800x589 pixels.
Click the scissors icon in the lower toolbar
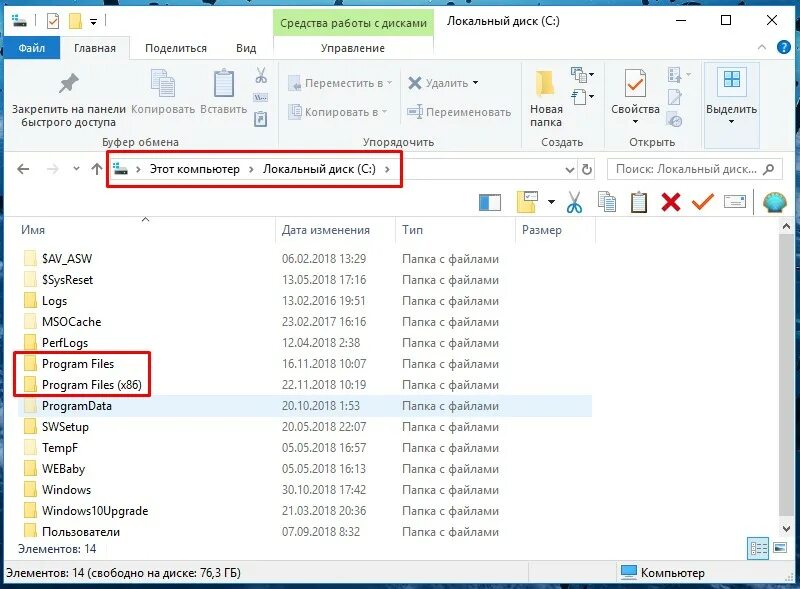point(574,202)
